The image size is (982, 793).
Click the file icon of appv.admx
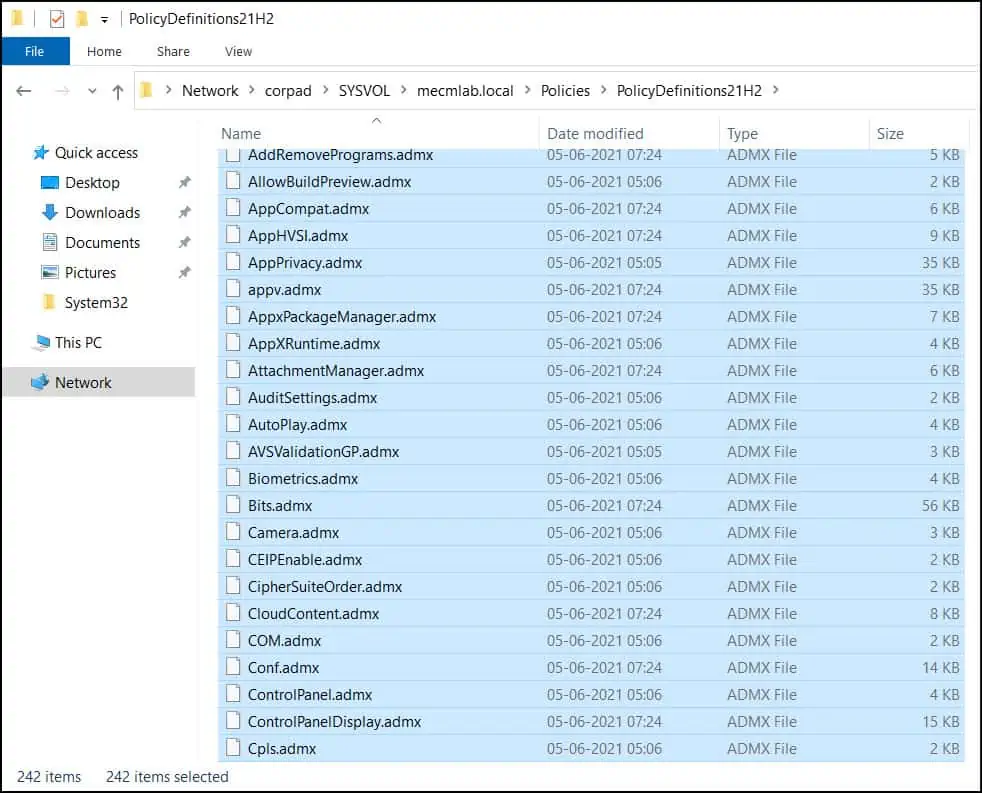pyautogui.click(x=233, y=289)
